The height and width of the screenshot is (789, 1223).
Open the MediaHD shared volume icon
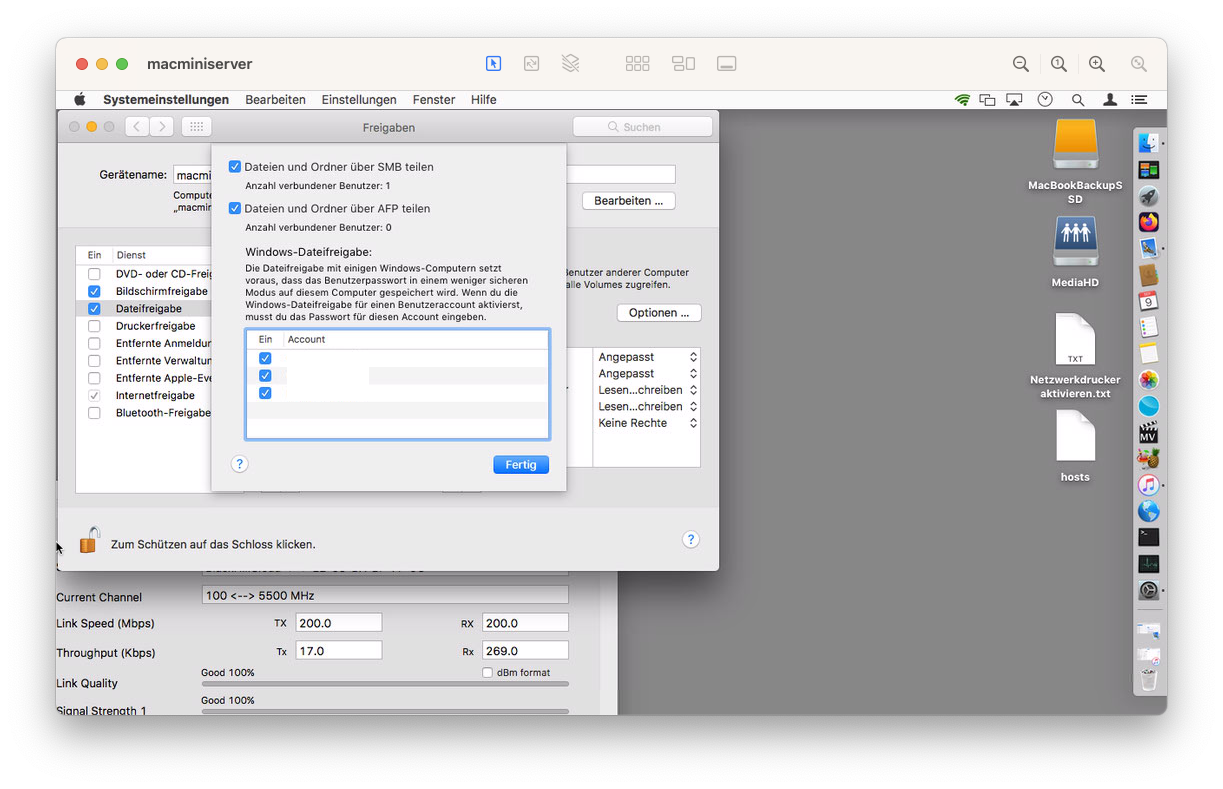pos(1075,243)
